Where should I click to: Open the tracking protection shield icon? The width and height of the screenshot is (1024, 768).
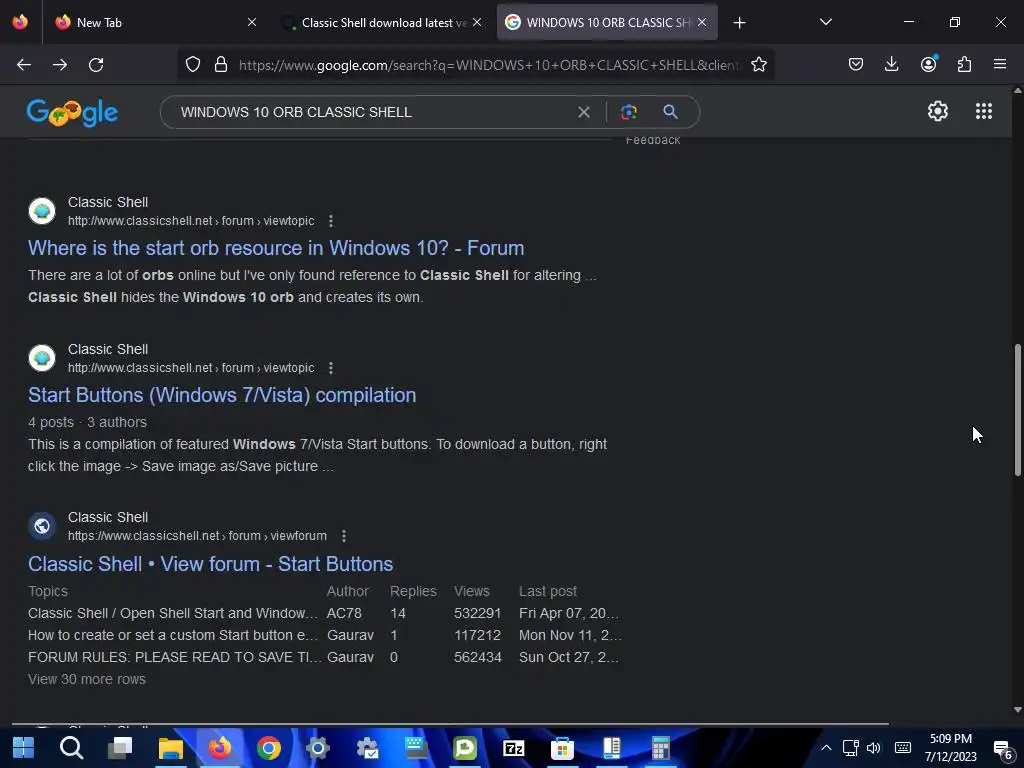(193, 65)
